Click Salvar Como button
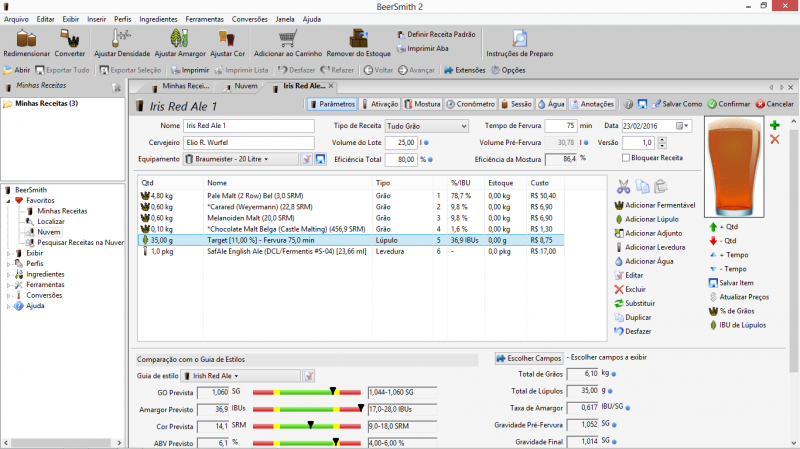This screenshot has height=449, width=800. pyautogui.click(x=677, y=104)
